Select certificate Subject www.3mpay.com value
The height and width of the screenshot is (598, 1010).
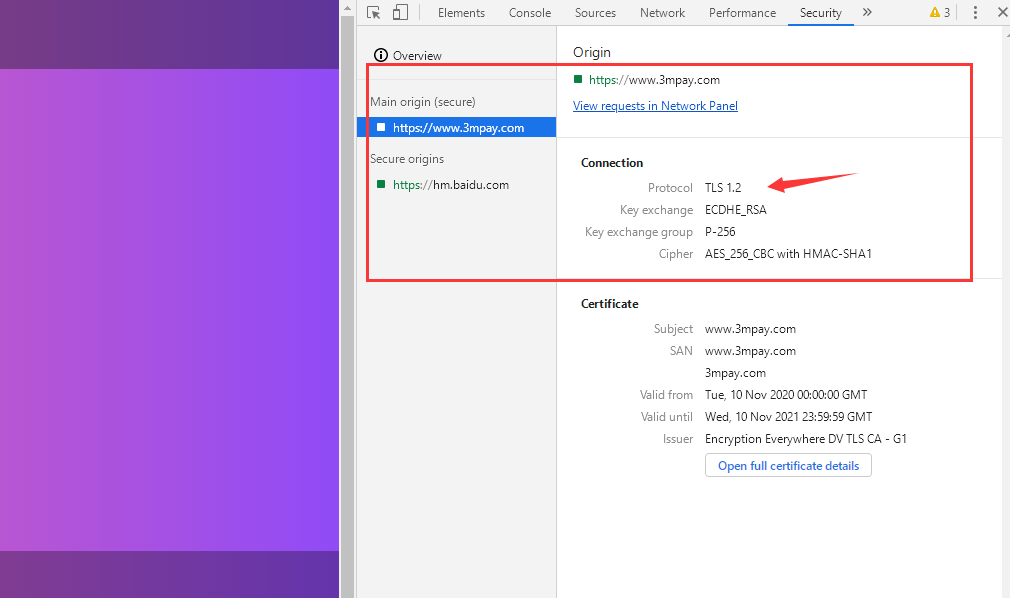pos(750,329)
